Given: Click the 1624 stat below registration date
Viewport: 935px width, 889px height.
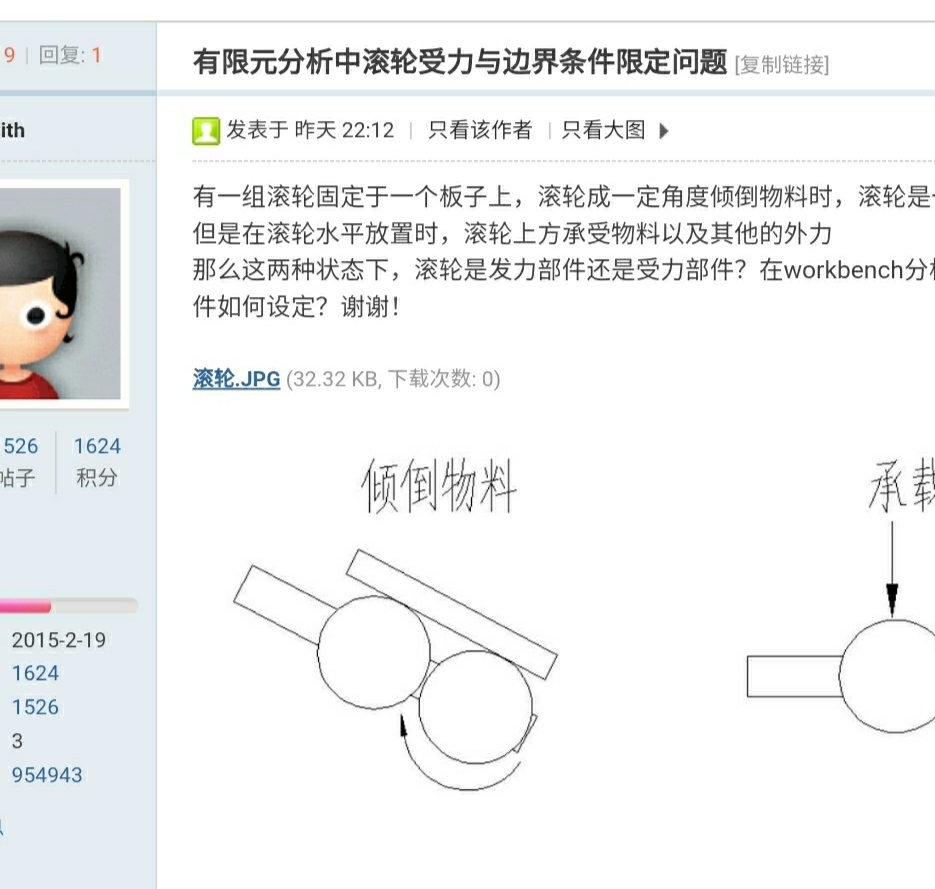Looking at the screenshot, I should pos(35,673).
